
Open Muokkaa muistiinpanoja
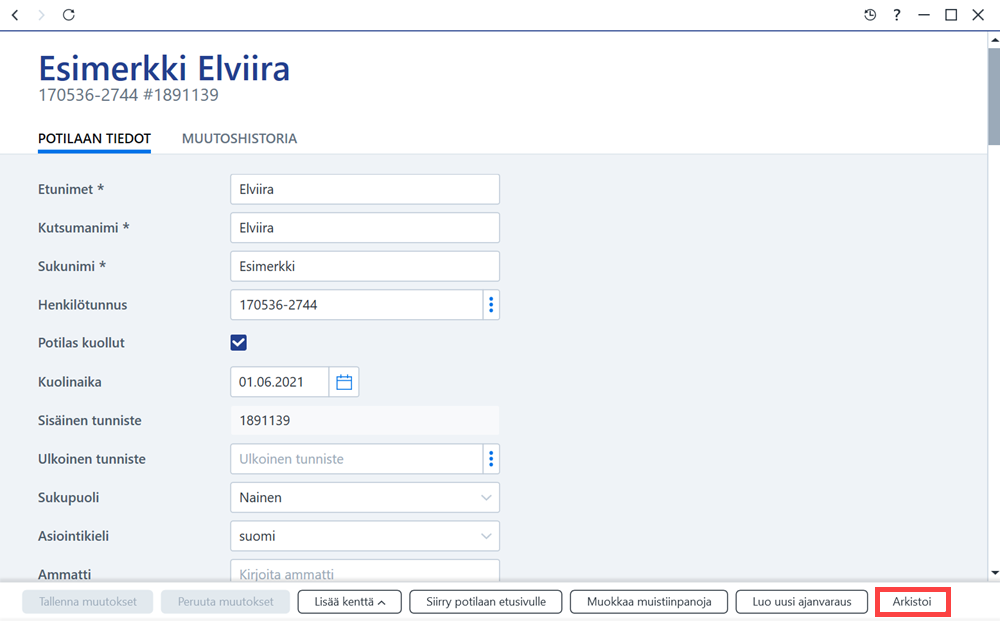[x=649, y=601]
